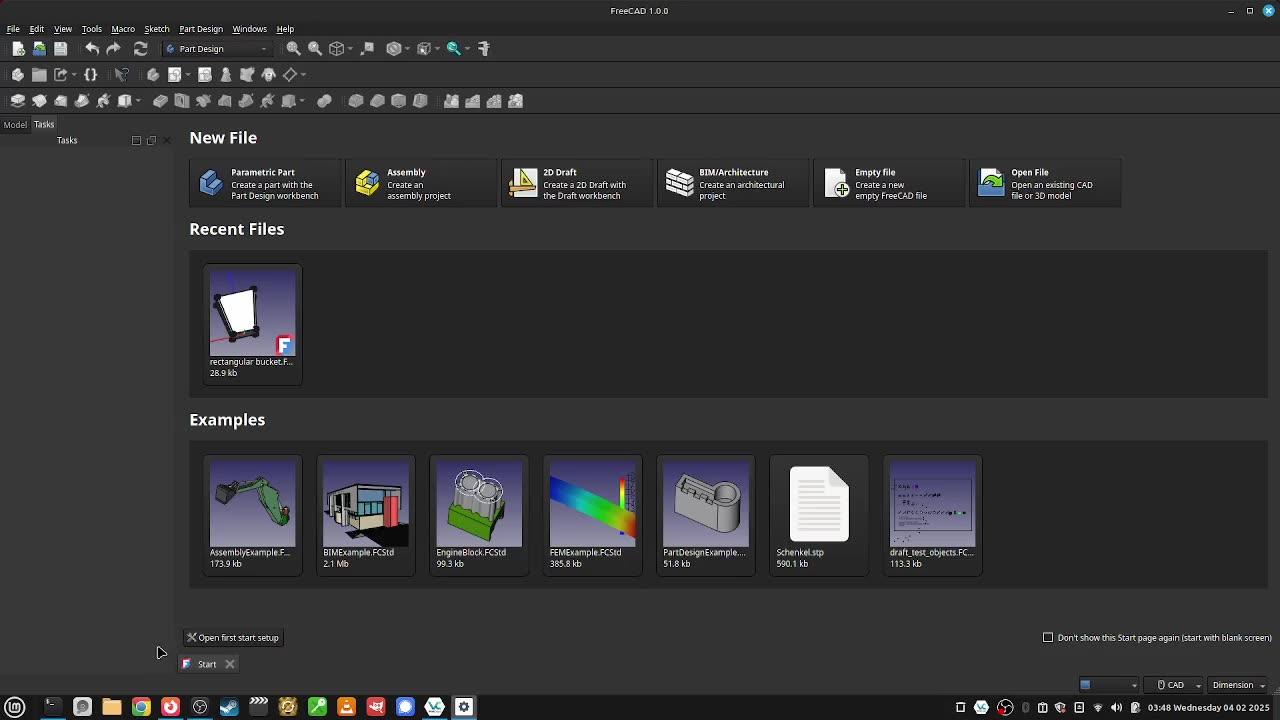Select the Boolean operation icon
The image size is (1280, 720).
click(324, 101)
